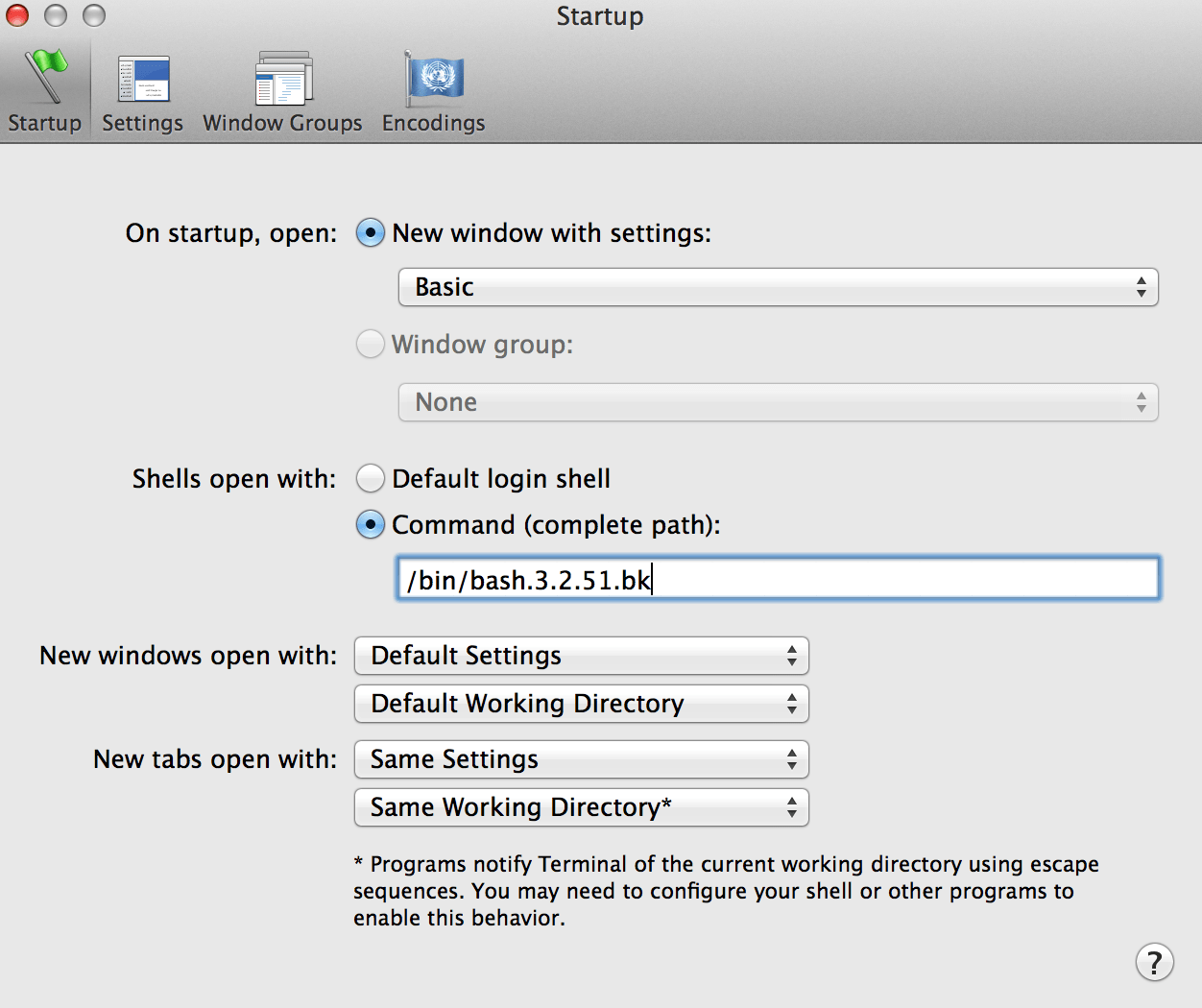This screenshot has height=1008, width=1202.
Task: Open the Settings preferences pane icon
Action: tap(144, 79)
